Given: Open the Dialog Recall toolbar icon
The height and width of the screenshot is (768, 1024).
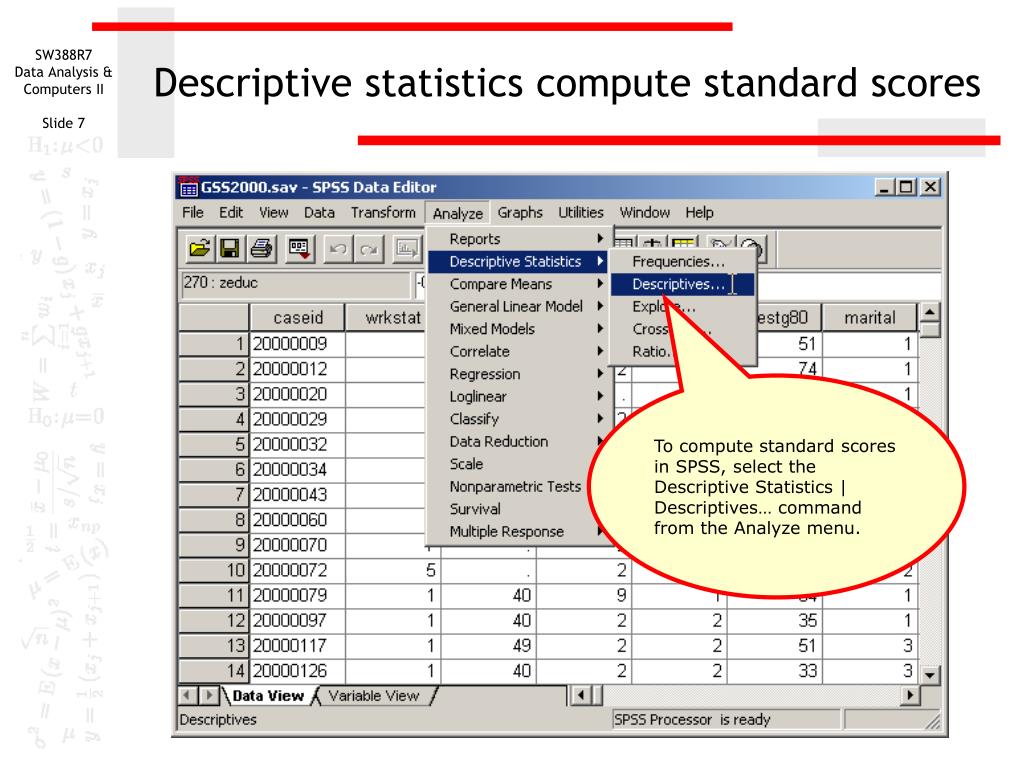Looking at the screenshot, I should tap(300, 249).
